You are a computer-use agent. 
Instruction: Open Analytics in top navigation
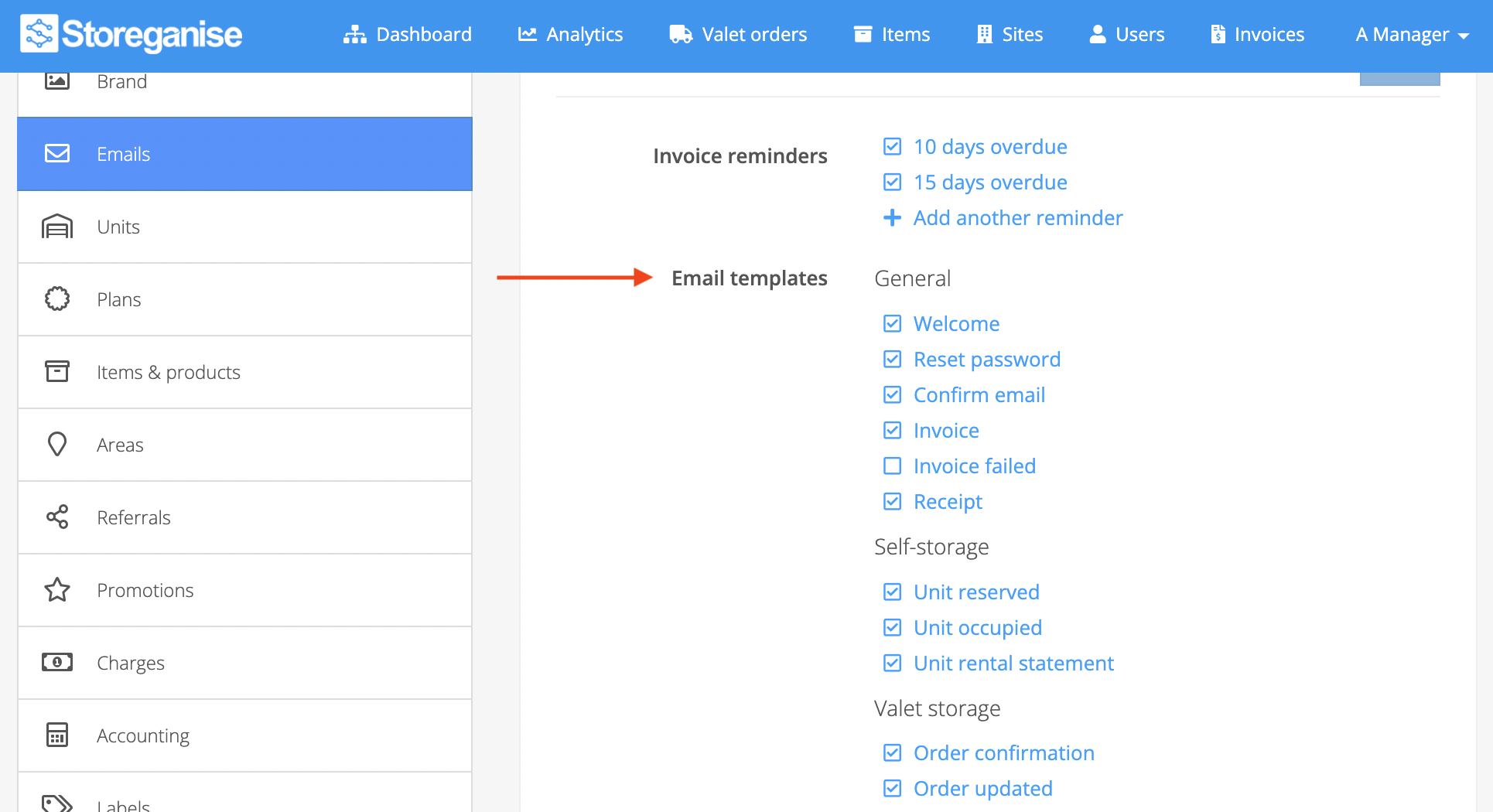coord(570,35)
